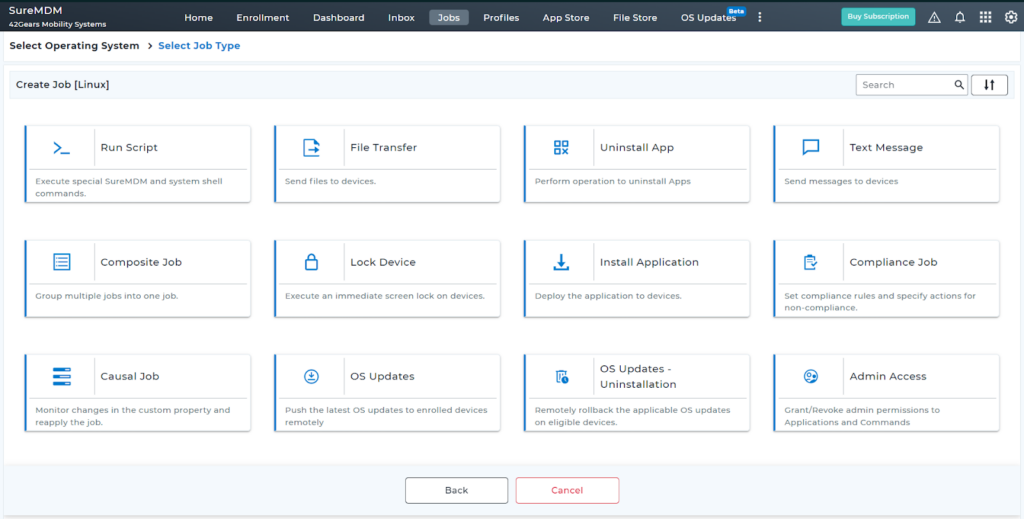Select the OS Updates - Uninstallation title
Viewport: 1024px width, 519px height.
(x=638, y=377)
